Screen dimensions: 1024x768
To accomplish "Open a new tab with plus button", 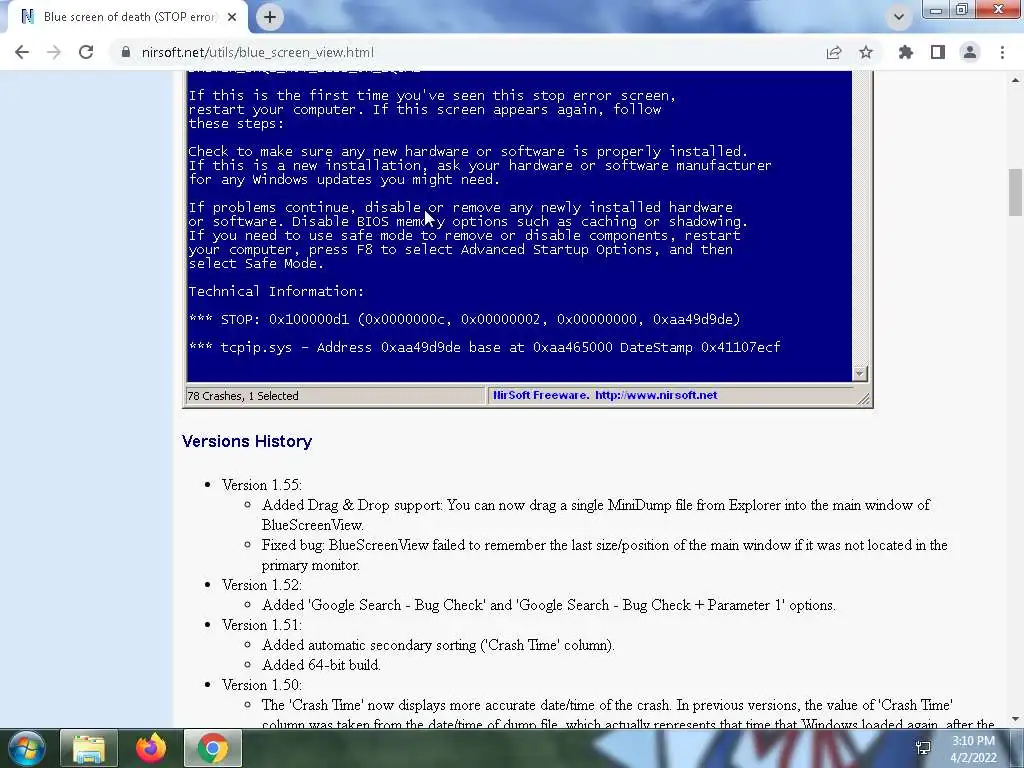I will click(270, 17).
